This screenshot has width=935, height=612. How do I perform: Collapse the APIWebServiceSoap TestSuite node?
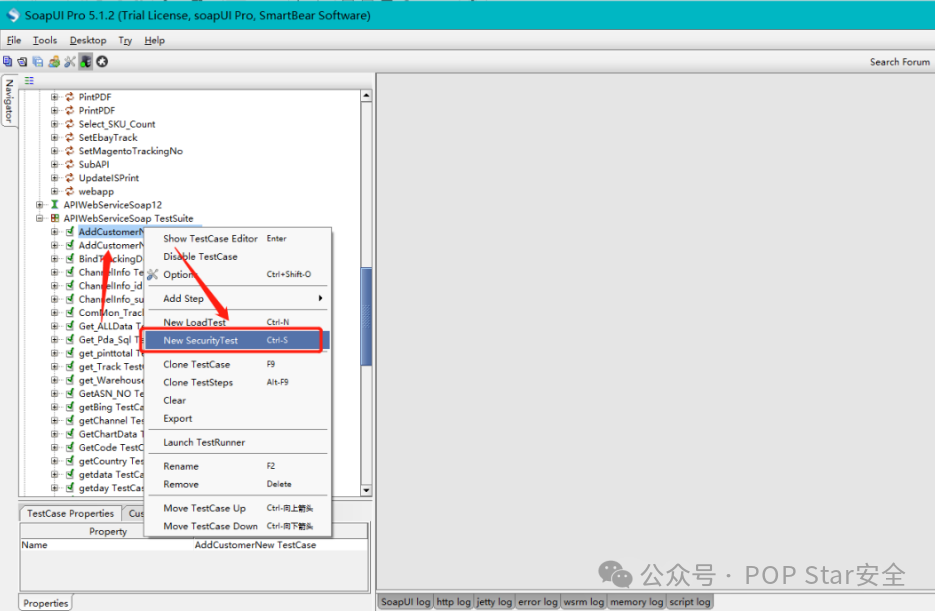click(x=39, y=218)
